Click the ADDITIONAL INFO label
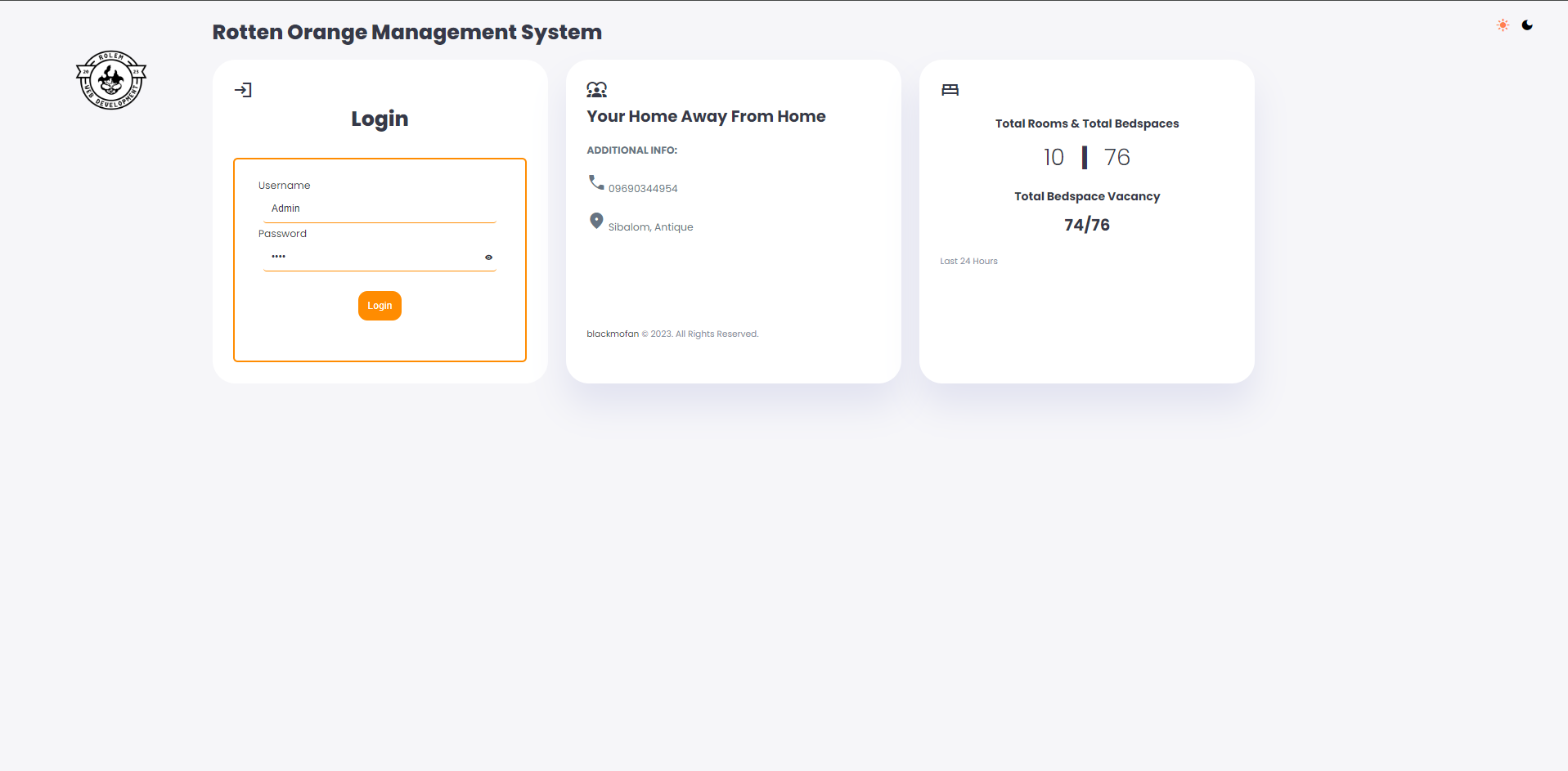 [x=631, y=150]
